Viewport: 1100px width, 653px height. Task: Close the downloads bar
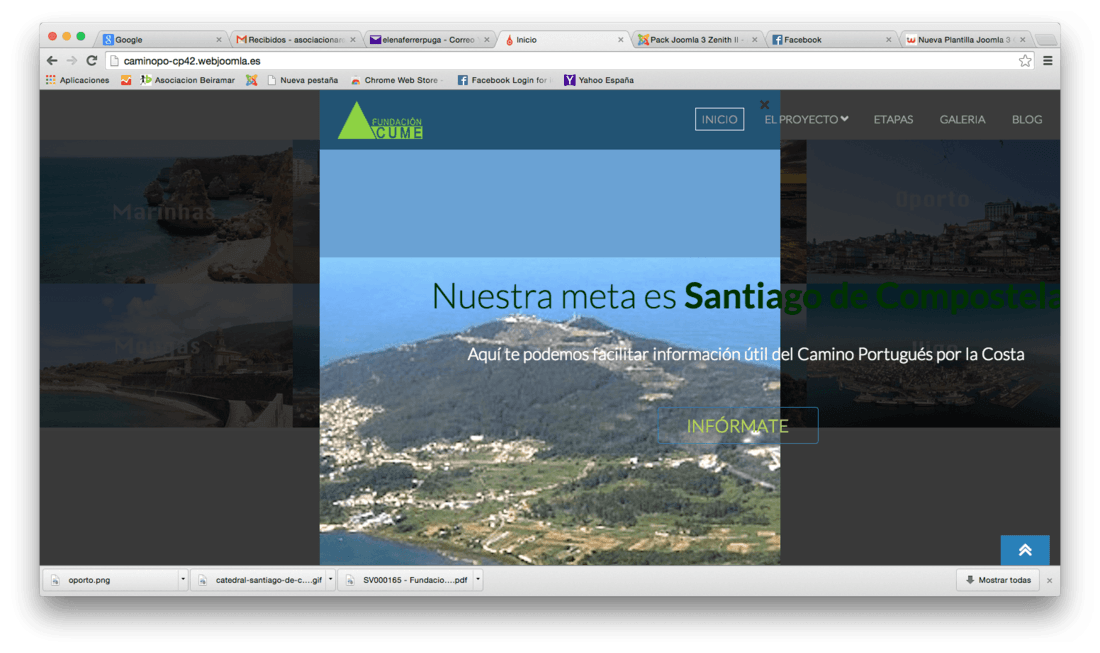(x=1049, y=581)
